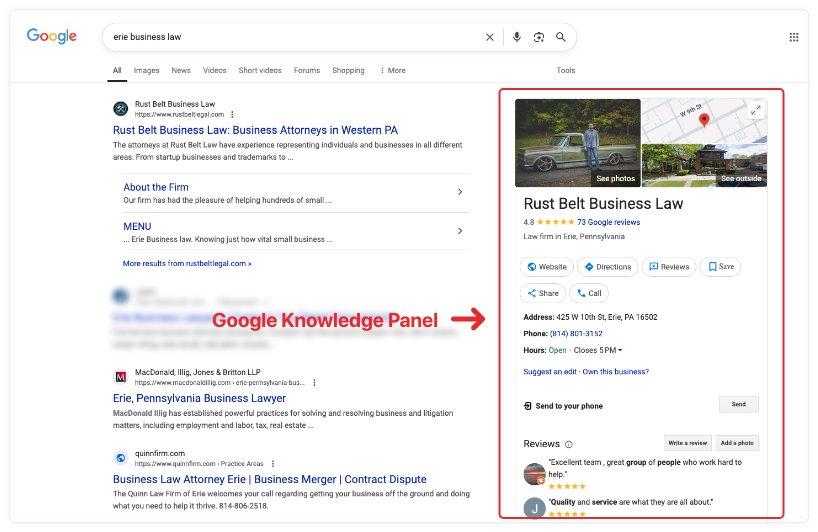The width and height of the screenshot is (818, 532).
Task: Click the Website button
Action: pyautogui.click(x=547, y=267)
